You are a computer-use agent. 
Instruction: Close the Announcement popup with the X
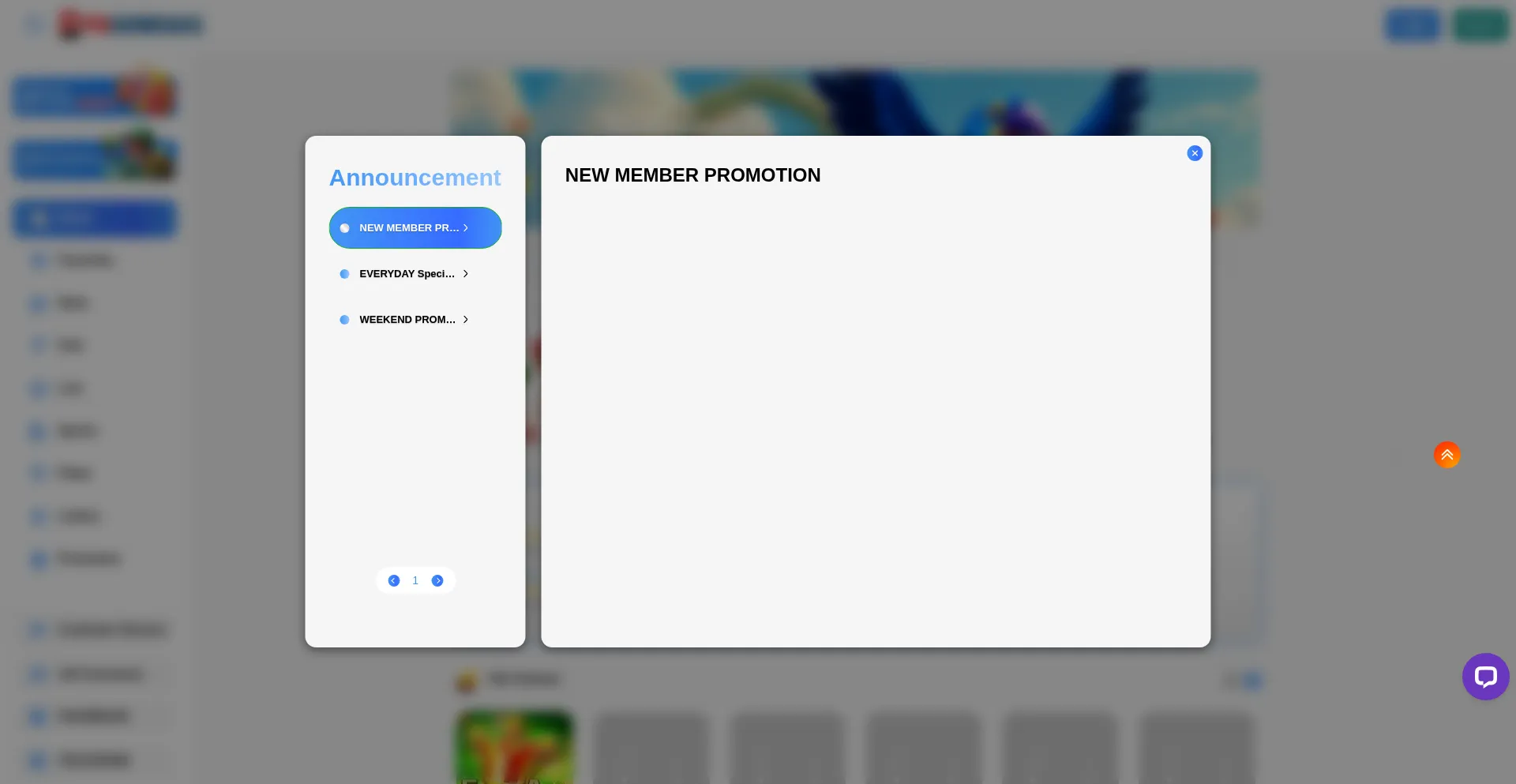pyautogui.click(x=1194, y=153)
